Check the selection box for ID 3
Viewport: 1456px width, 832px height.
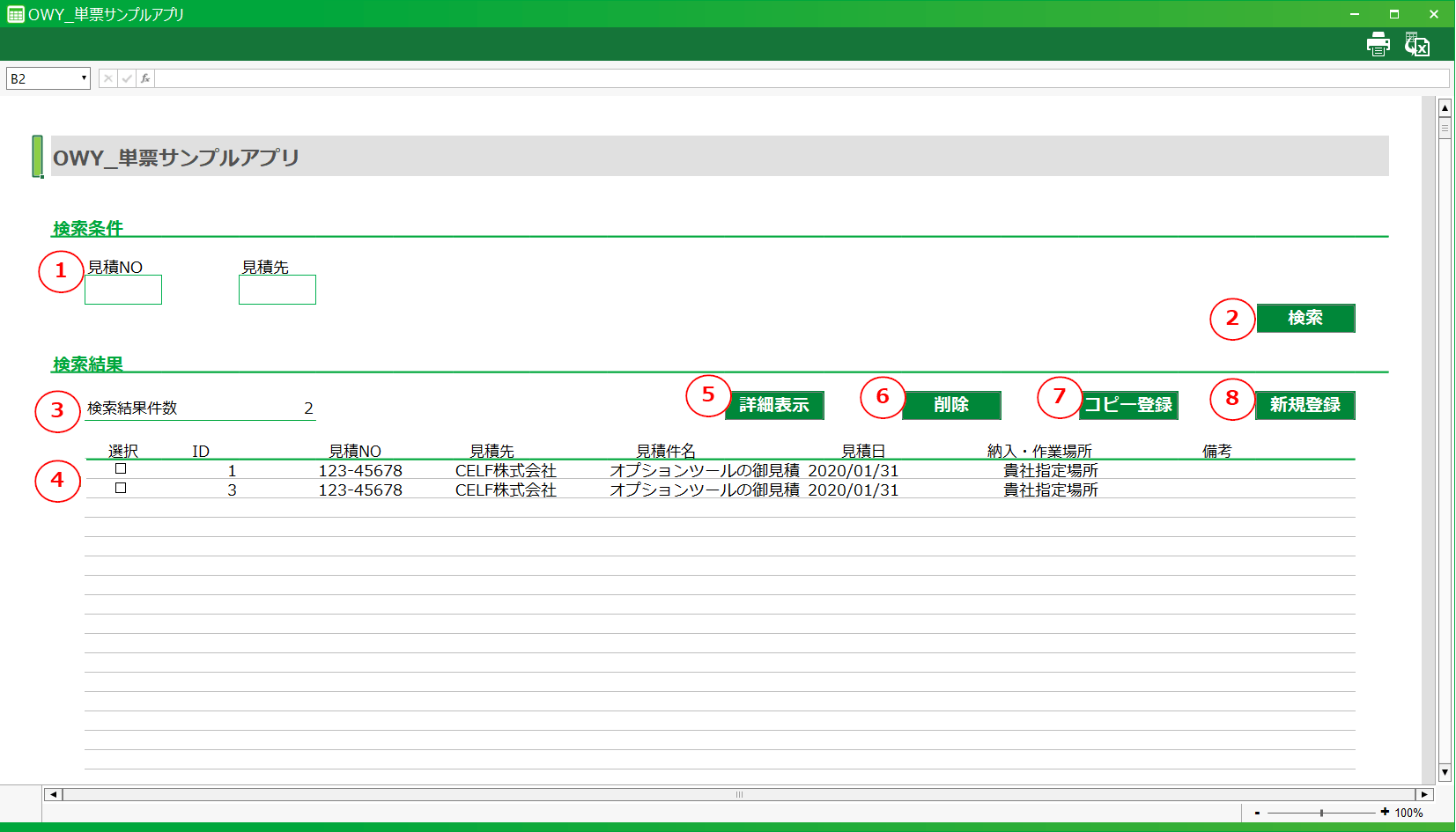pos(121,489)
